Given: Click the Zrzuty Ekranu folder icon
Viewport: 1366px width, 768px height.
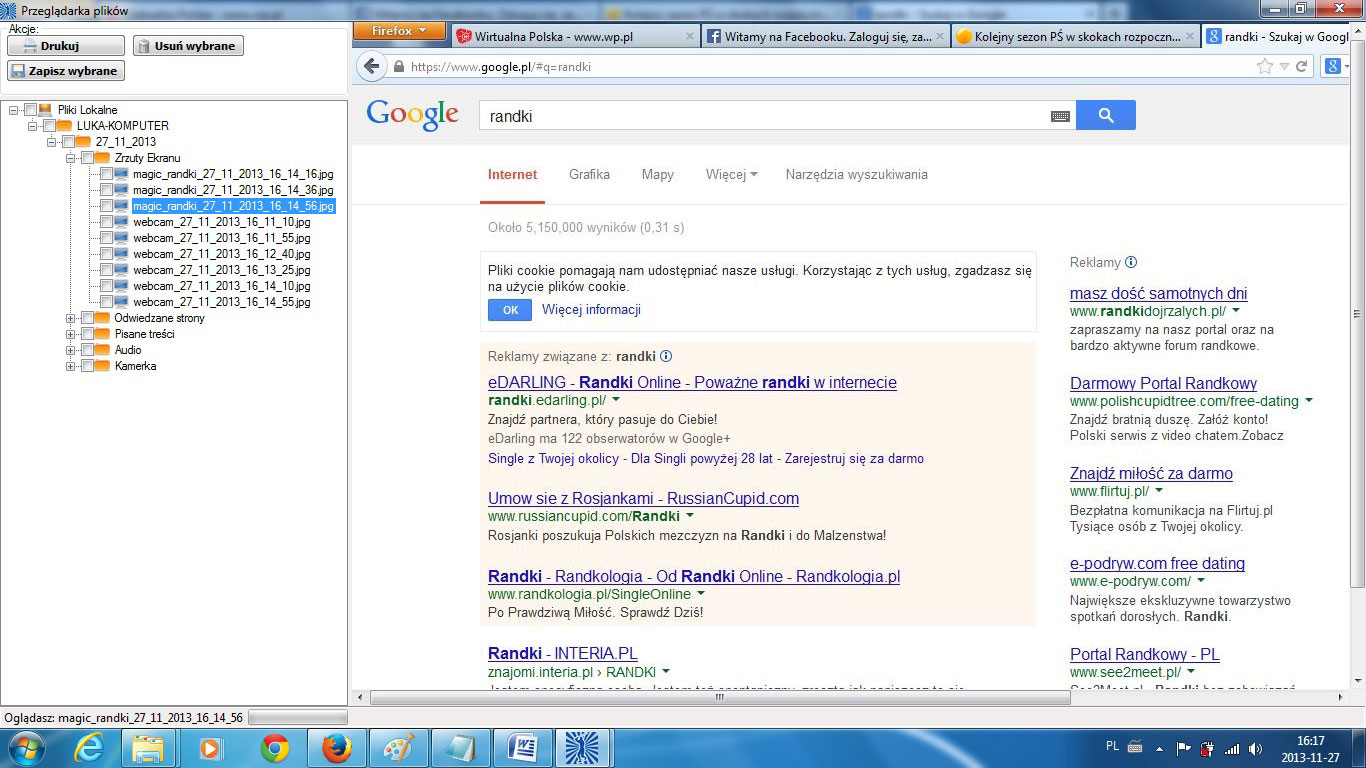Looking at the screenshot, I should (x=102, y=158).
